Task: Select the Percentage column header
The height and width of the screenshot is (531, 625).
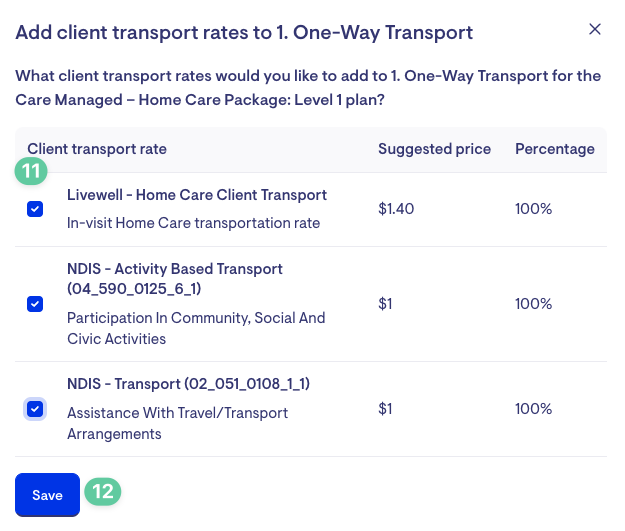Action: pyautogui.click(x=555, y=149)
